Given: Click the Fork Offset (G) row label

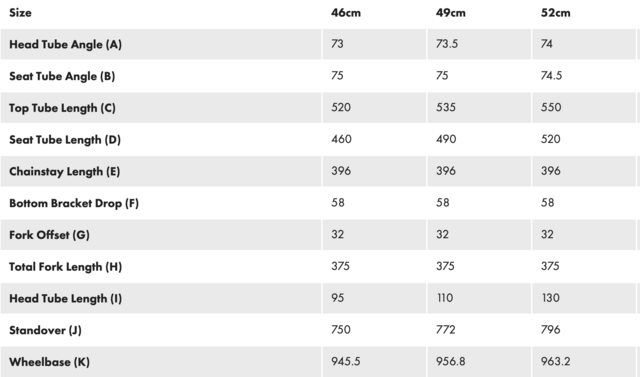Looking at the screenshot, I should point(49,235).
